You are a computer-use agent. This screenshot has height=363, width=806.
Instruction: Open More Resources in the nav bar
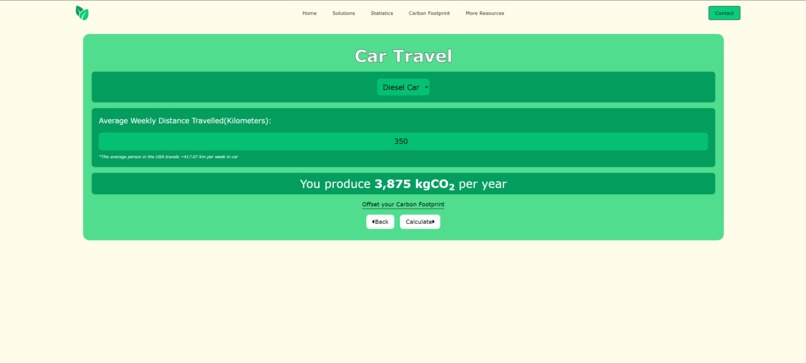[x=485, y=13]
